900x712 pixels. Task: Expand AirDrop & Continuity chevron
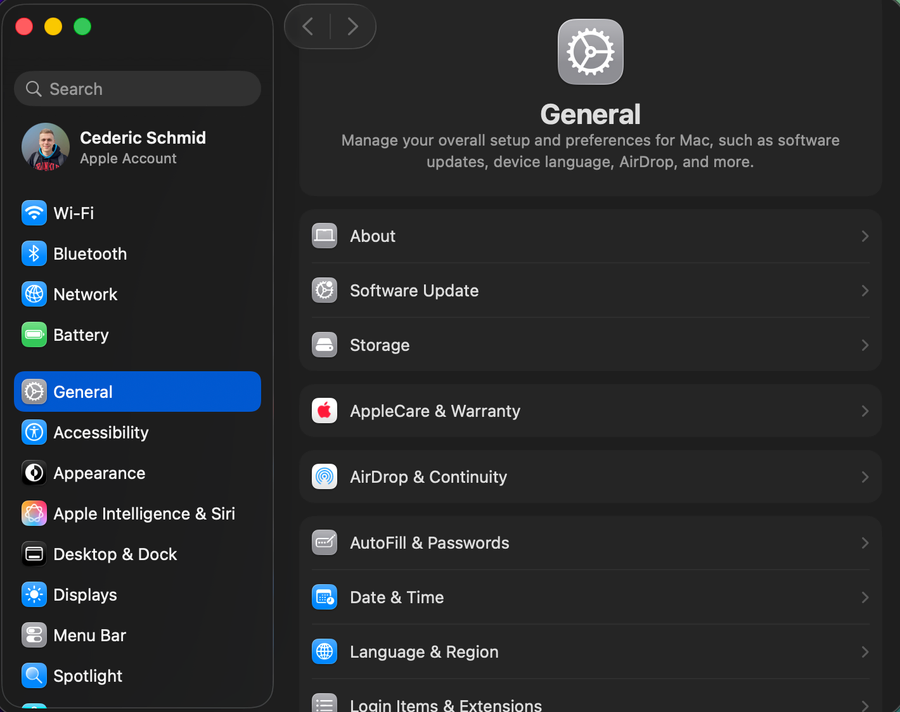[x=864, y=477]
